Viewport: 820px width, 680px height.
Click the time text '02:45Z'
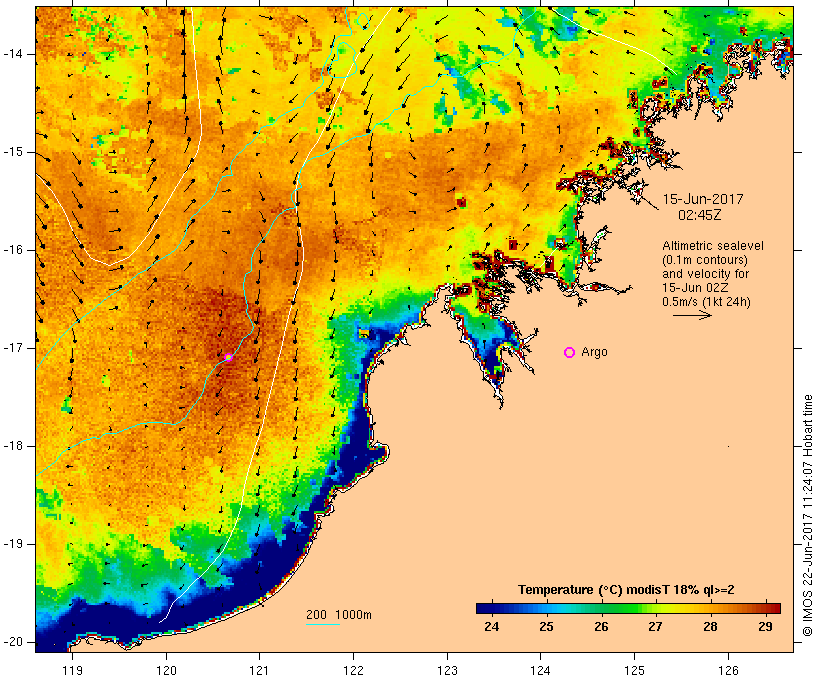tap(700, 215)
